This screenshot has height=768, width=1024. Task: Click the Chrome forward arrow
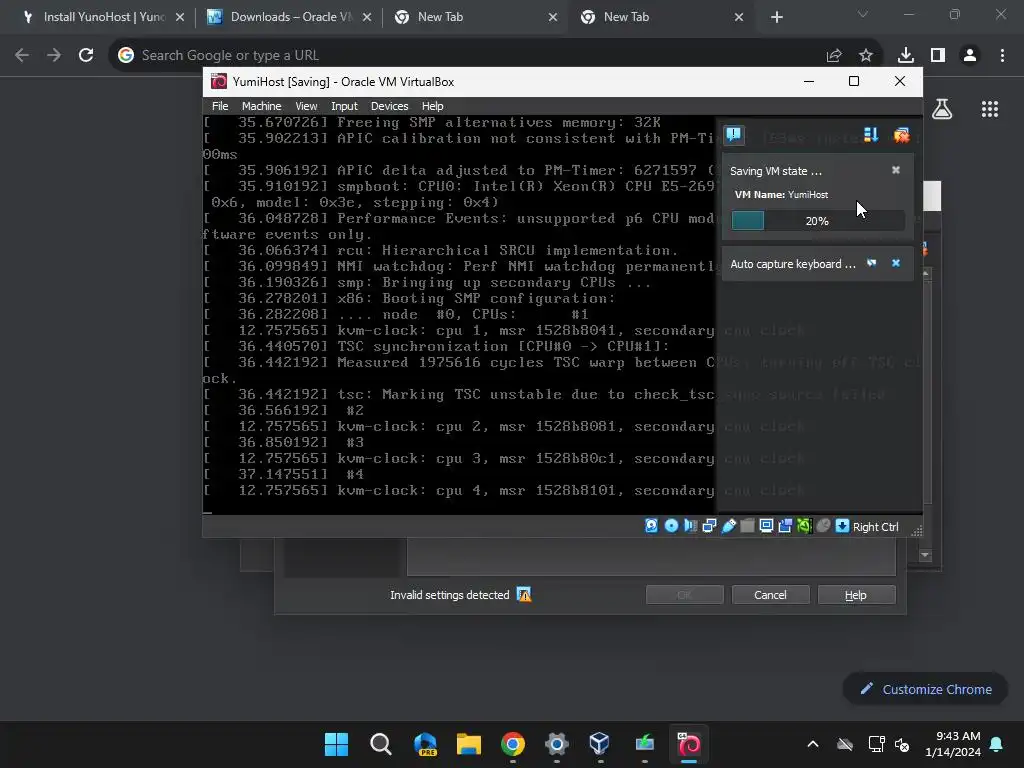pyautogui.click(x=54, y=56)
